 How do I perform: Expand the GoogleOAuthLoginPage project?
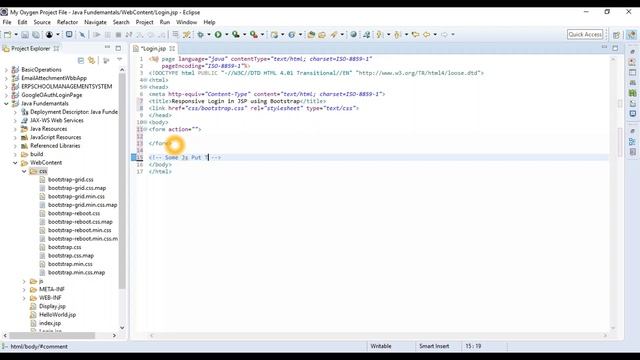(6, 95)
